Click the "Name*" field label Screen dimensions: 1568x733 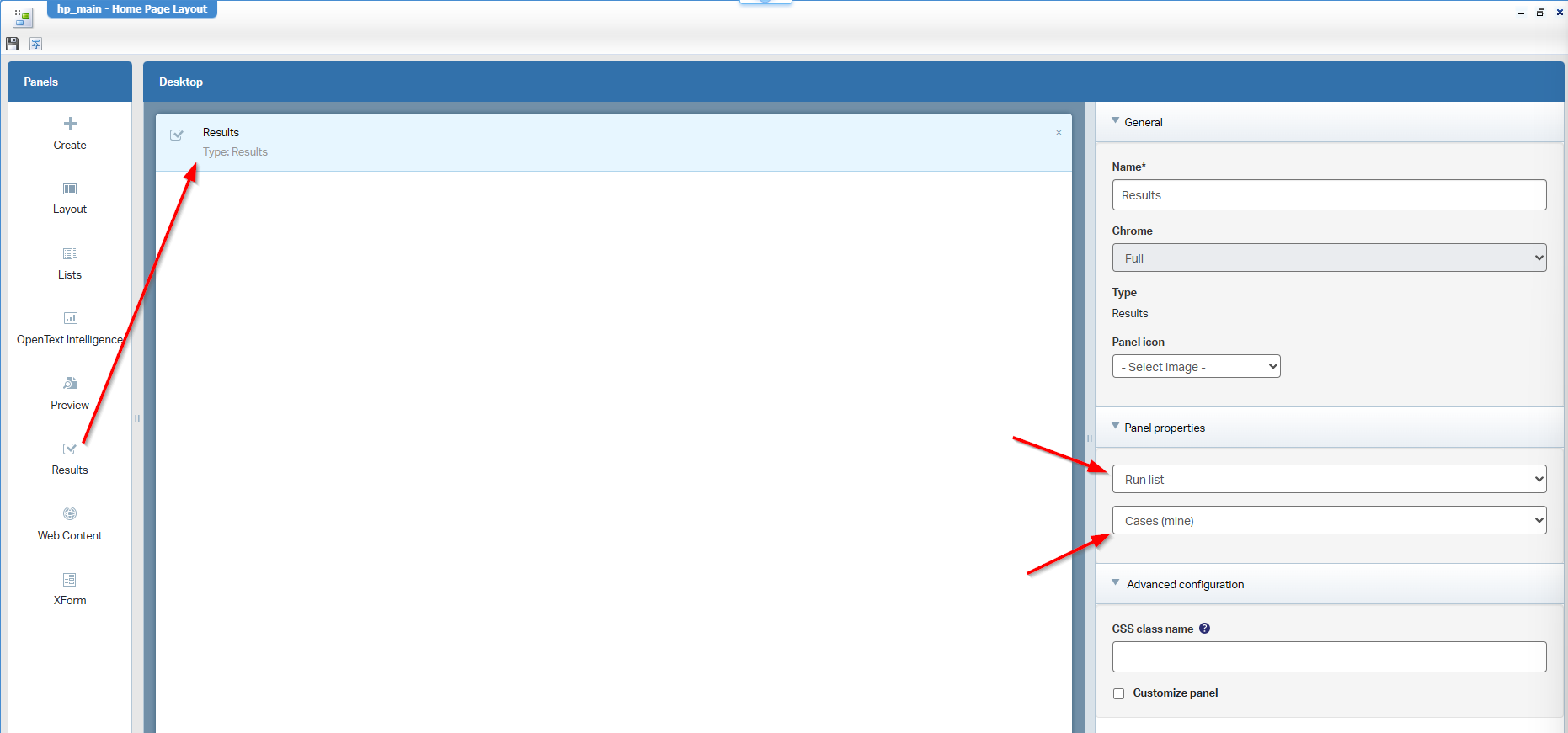click(x=1128, y=167)
